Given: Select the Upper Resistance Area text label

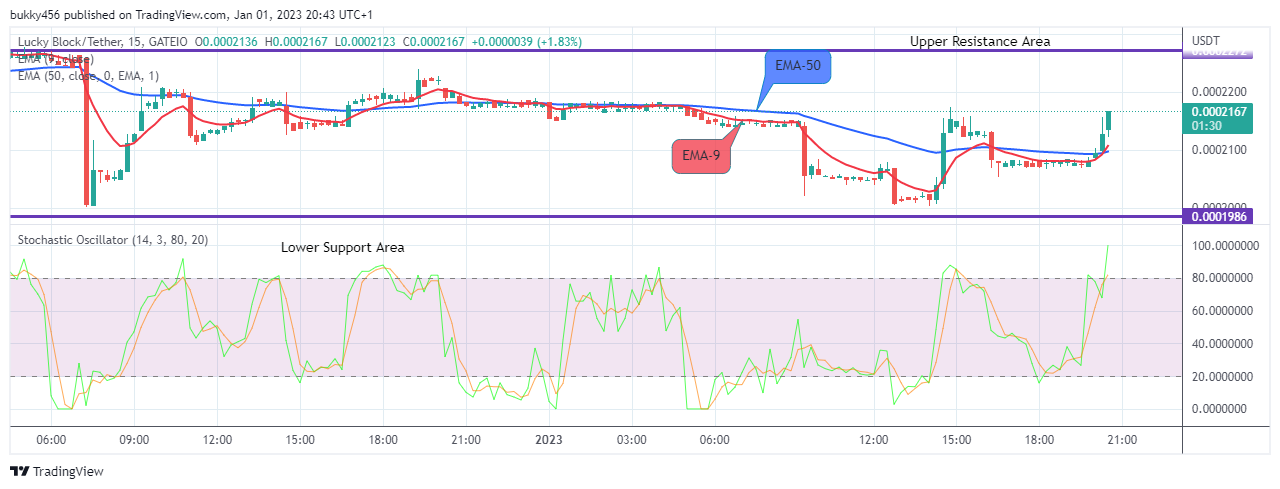Looking at the screenshot, I should click(x=980, y=41).
